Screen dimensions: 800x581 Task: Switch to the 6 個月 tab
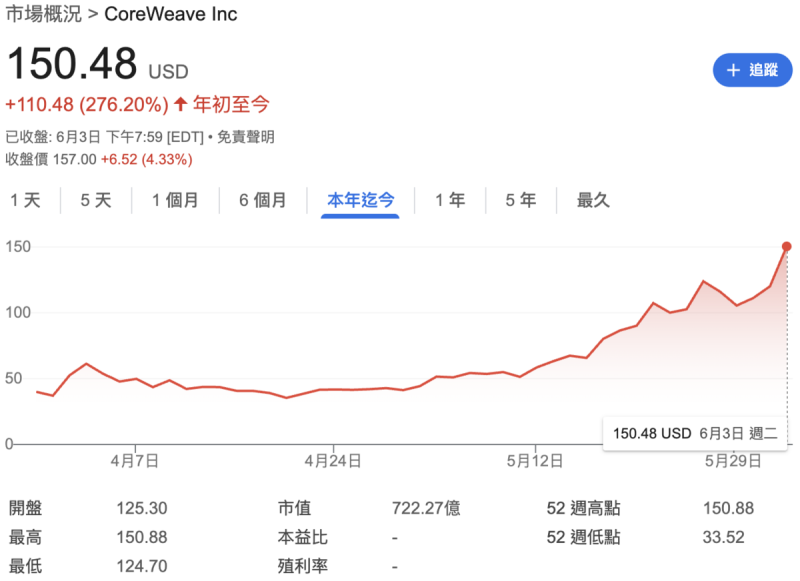point(263,200)
